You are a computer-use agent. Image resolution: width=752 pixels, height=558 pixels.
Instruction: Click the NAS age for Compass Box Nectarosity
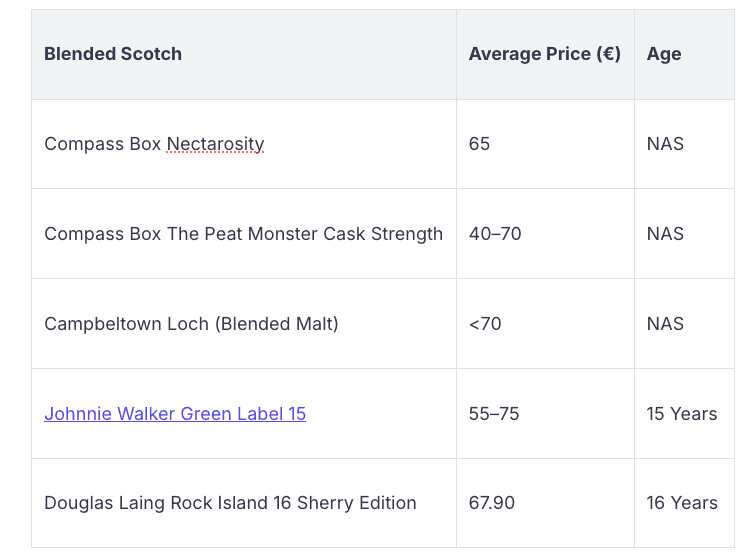(x=665, y=144)
